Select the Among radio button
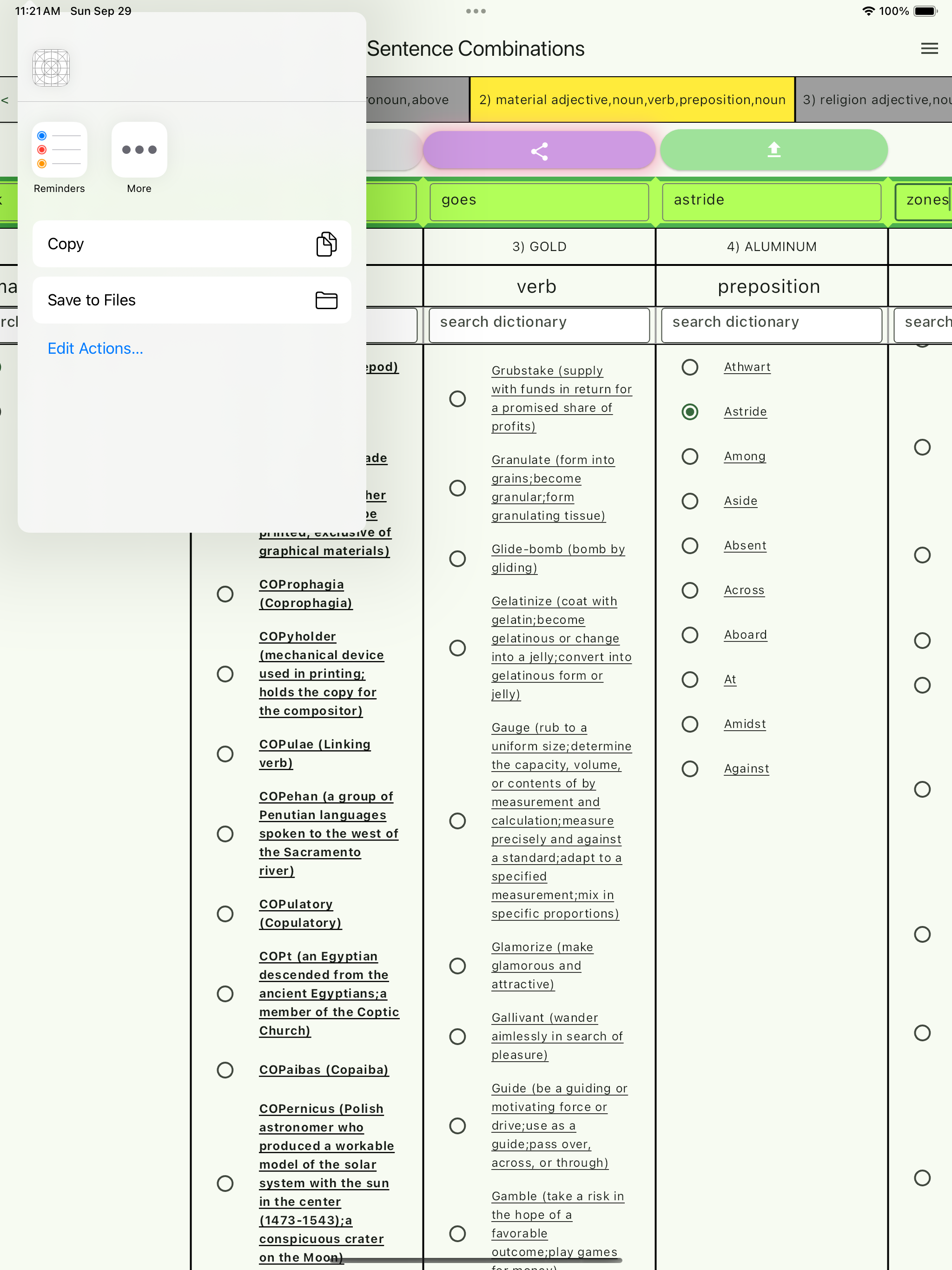This screenshot has width=952, height=1270. pos(690,456)
